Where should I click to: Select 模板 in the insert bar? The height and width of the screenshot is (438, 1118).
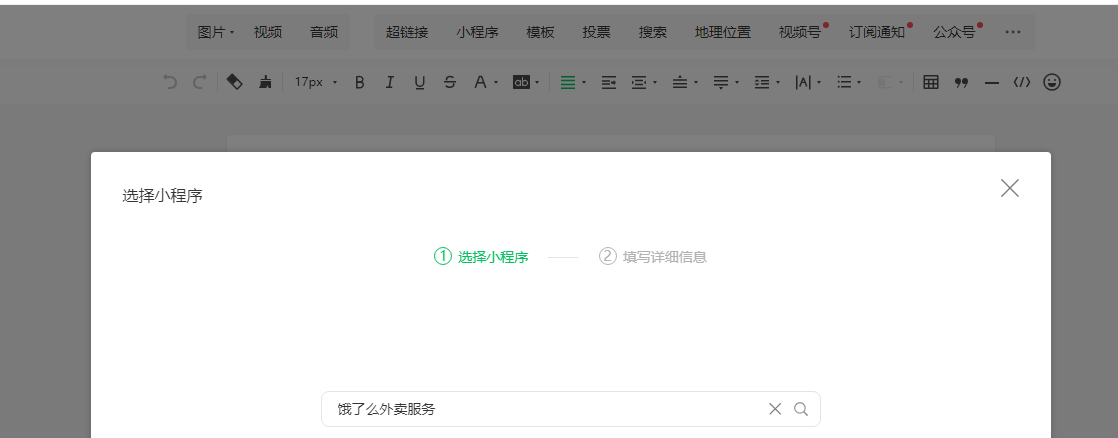point(540,32)
